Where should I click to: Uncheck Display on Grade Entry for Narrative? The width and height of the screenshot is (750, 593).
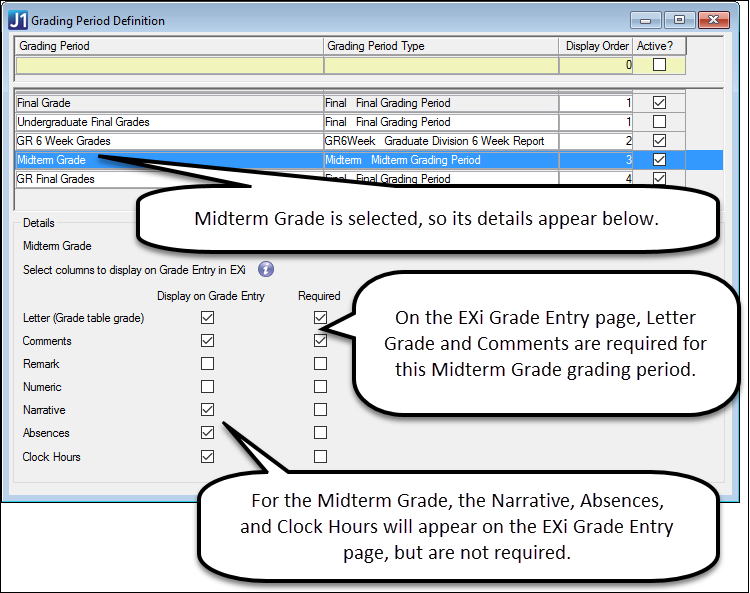click(207, 409)
